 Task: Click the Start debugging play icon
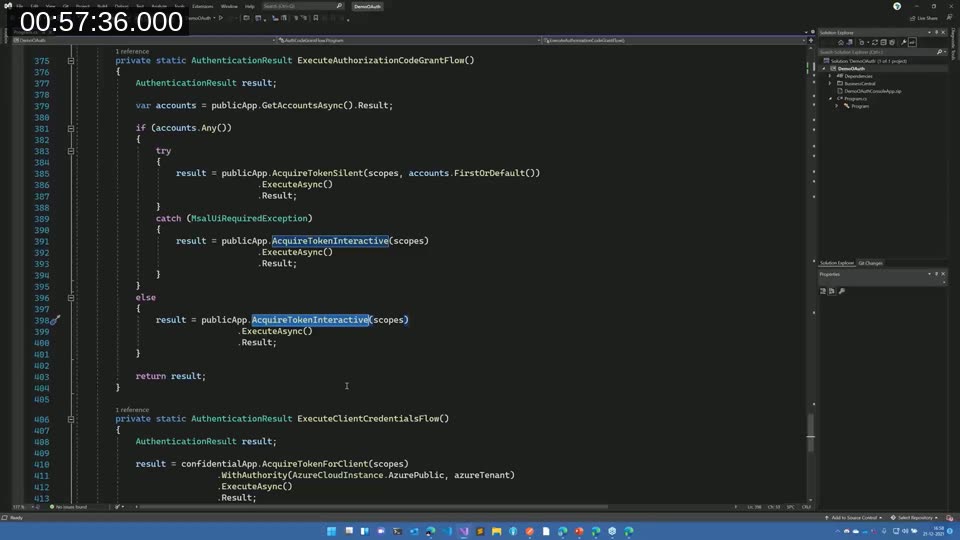click(x=221, y=18)
